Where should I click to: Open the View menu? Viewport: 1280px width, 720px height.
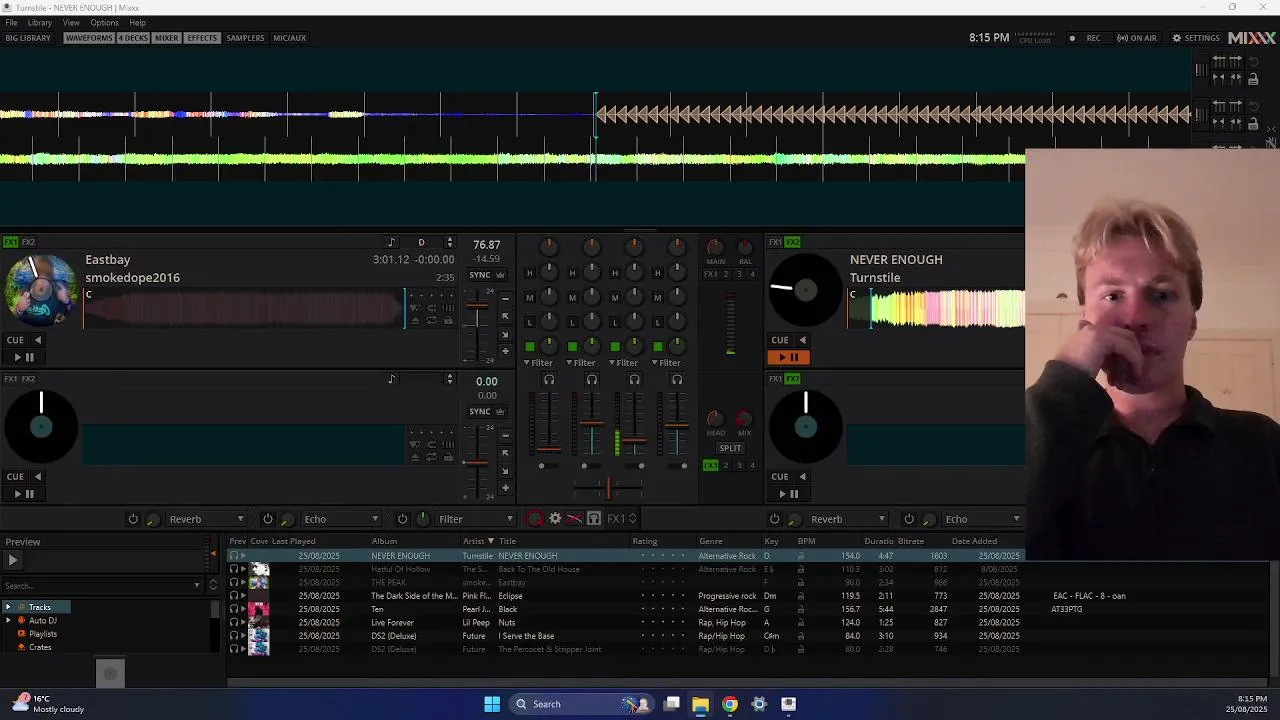point(71,22)
